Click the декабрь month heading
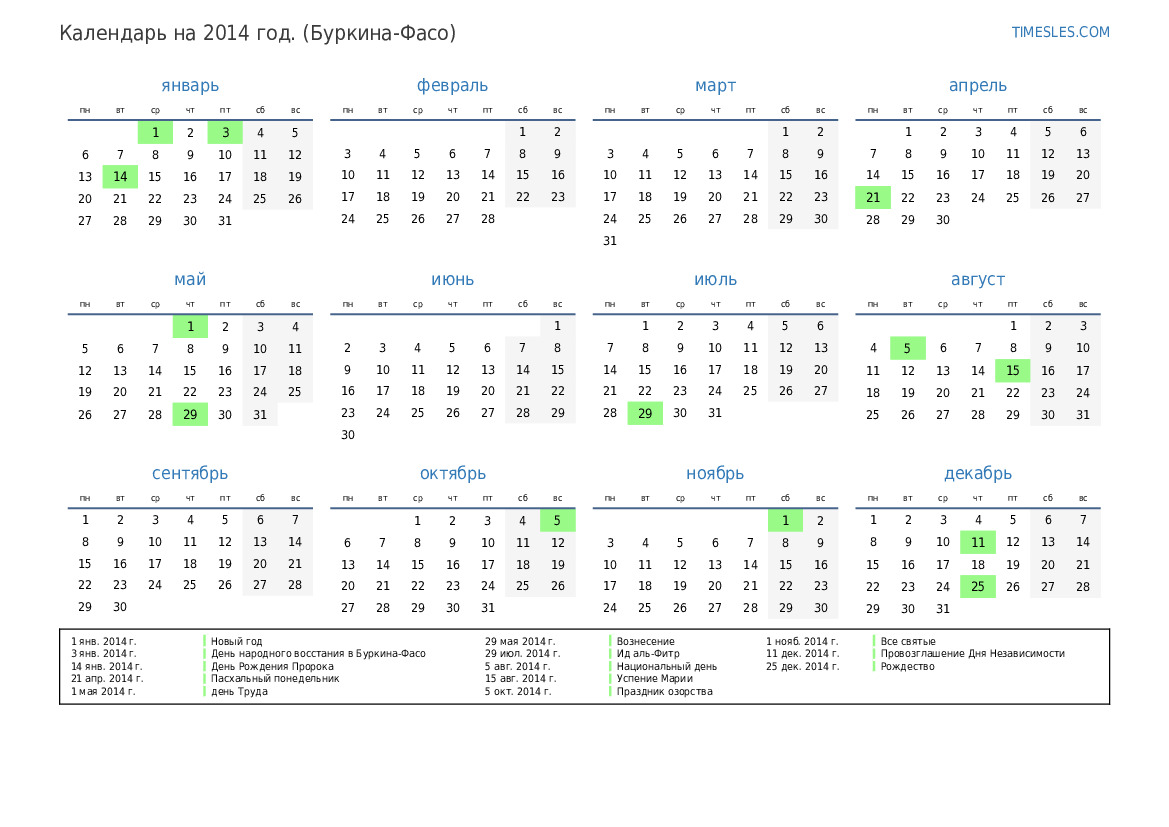Screen dimensions: 1169x827 point(977,474)
